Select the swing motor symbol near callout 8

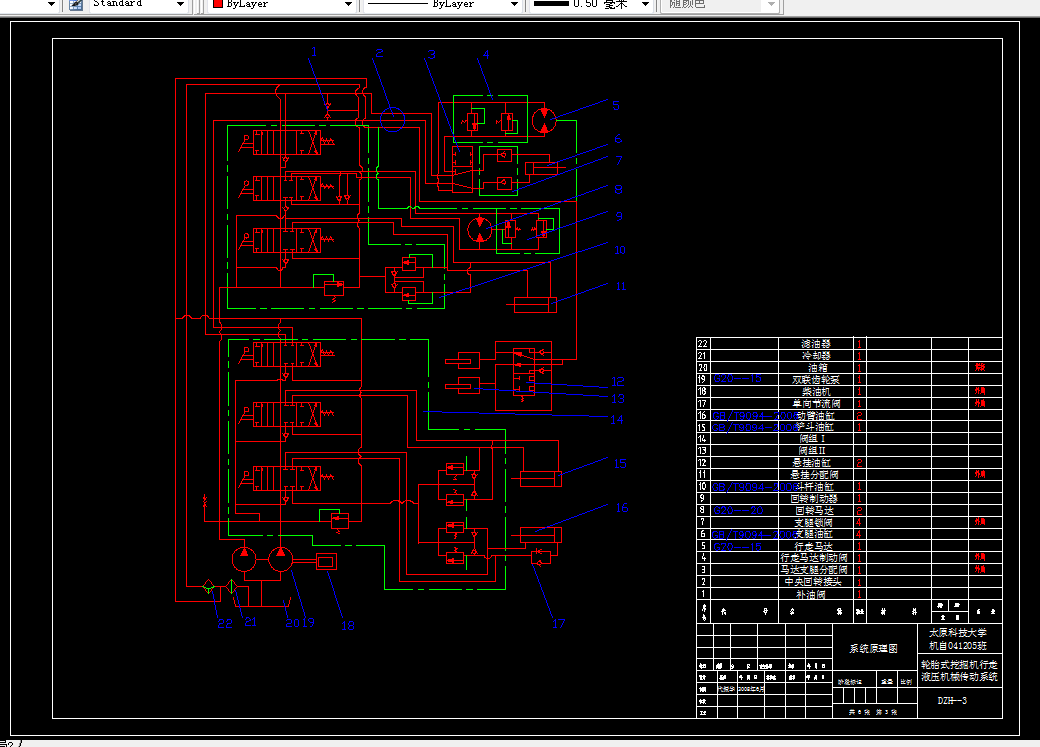[480, 230]
